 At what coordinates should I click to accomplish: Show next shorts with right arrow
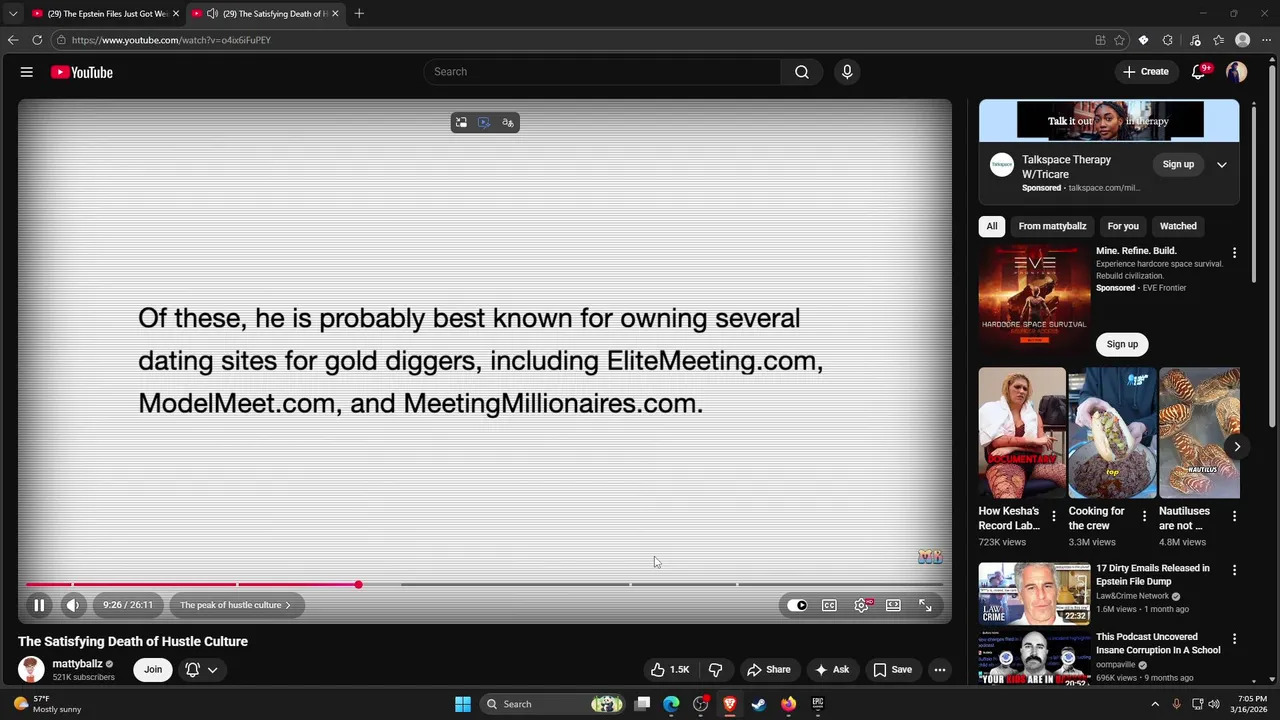click(1237, 447)
